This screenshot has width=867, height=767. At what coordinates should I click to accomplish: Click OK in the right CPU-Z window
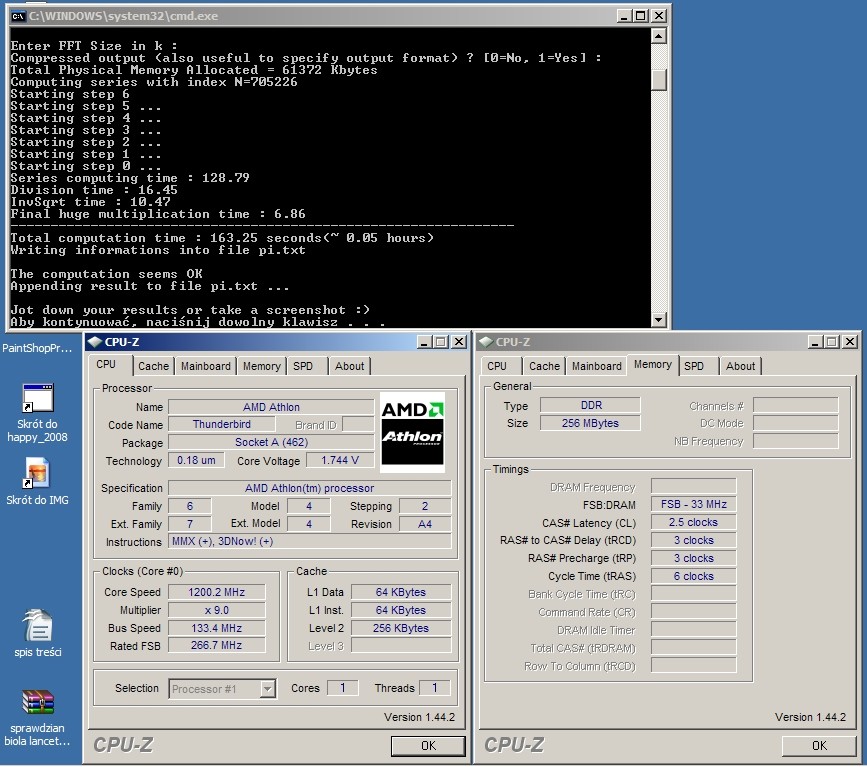[x=819, y=746]
